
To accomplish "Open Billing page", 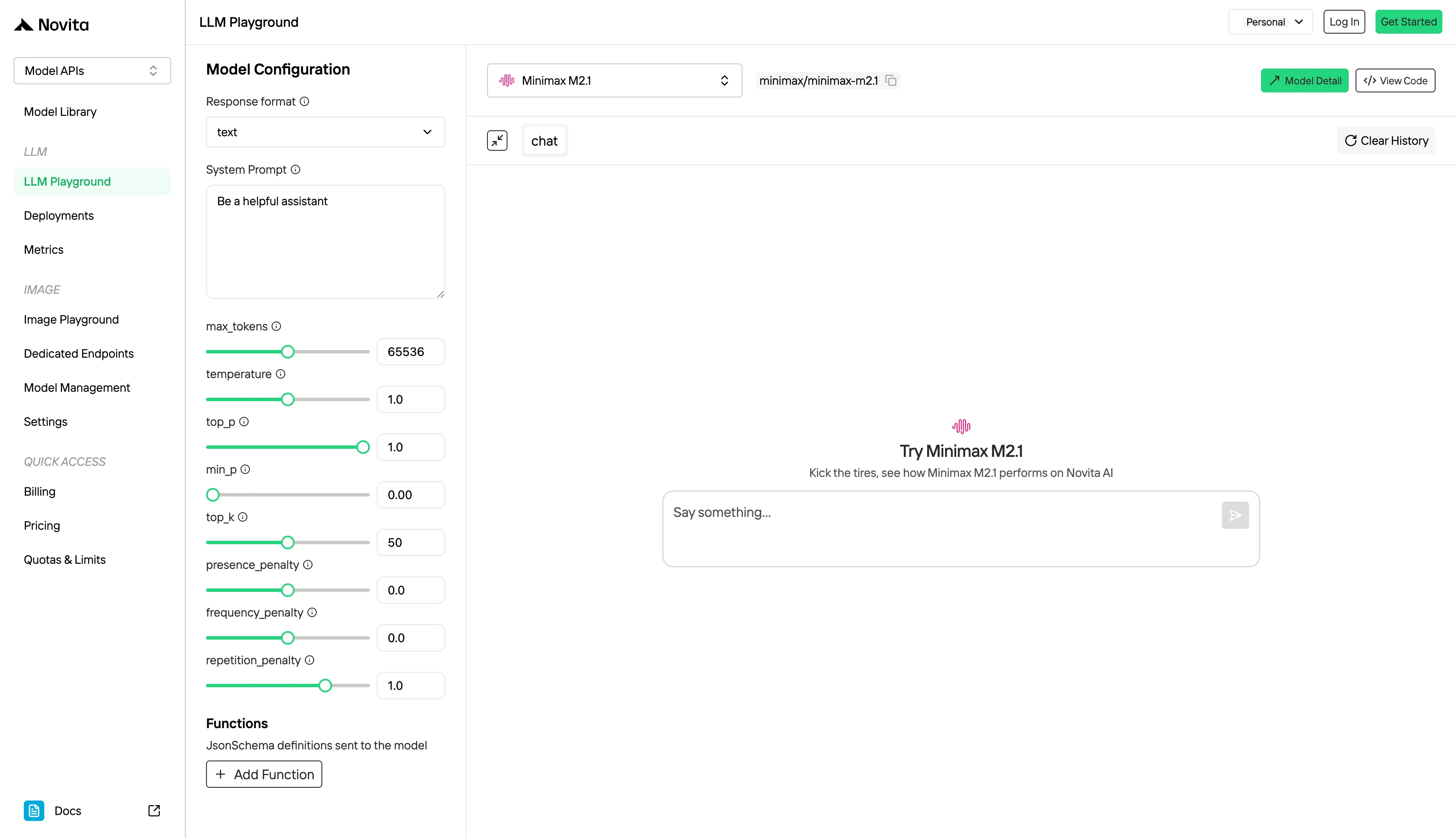I will click(40, 491).
